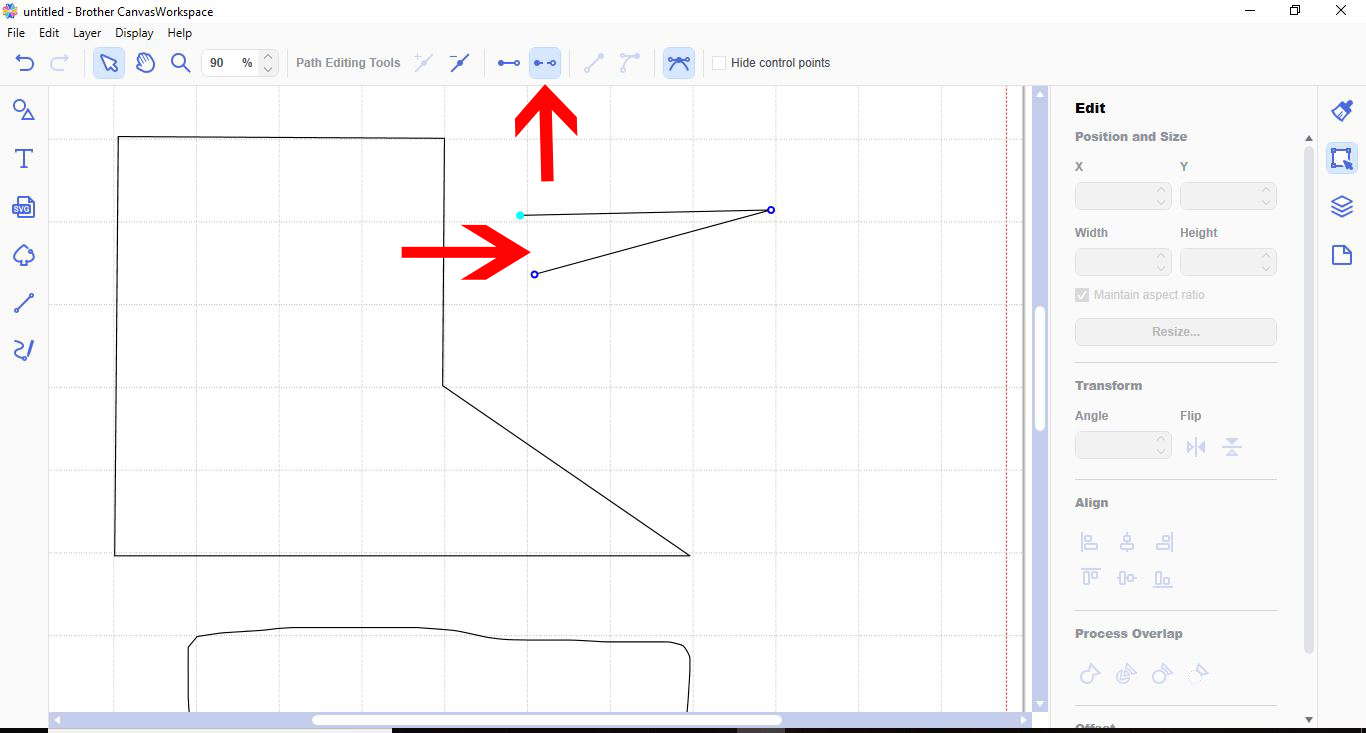Increase the X position stepper
This screenshot has height=733, width=1366.
point(1161,189)
